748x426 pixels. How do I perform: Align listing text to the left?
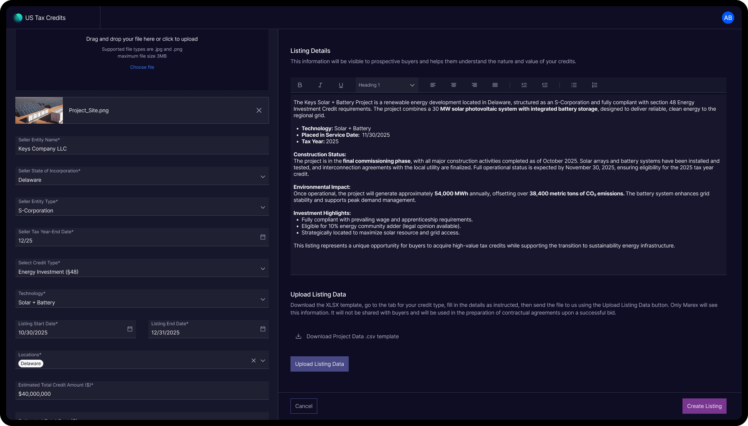coord(433,85)
